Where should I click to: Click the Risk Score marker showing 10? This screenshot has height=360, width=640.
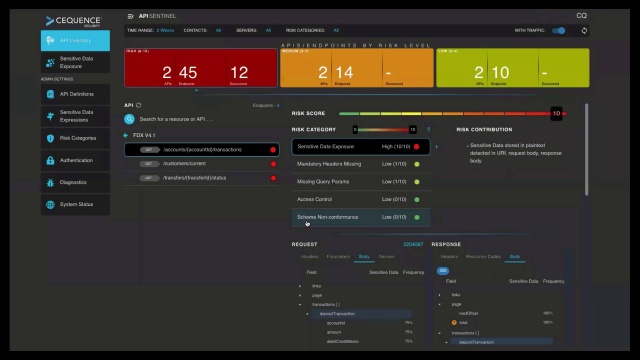pos(556,113)
